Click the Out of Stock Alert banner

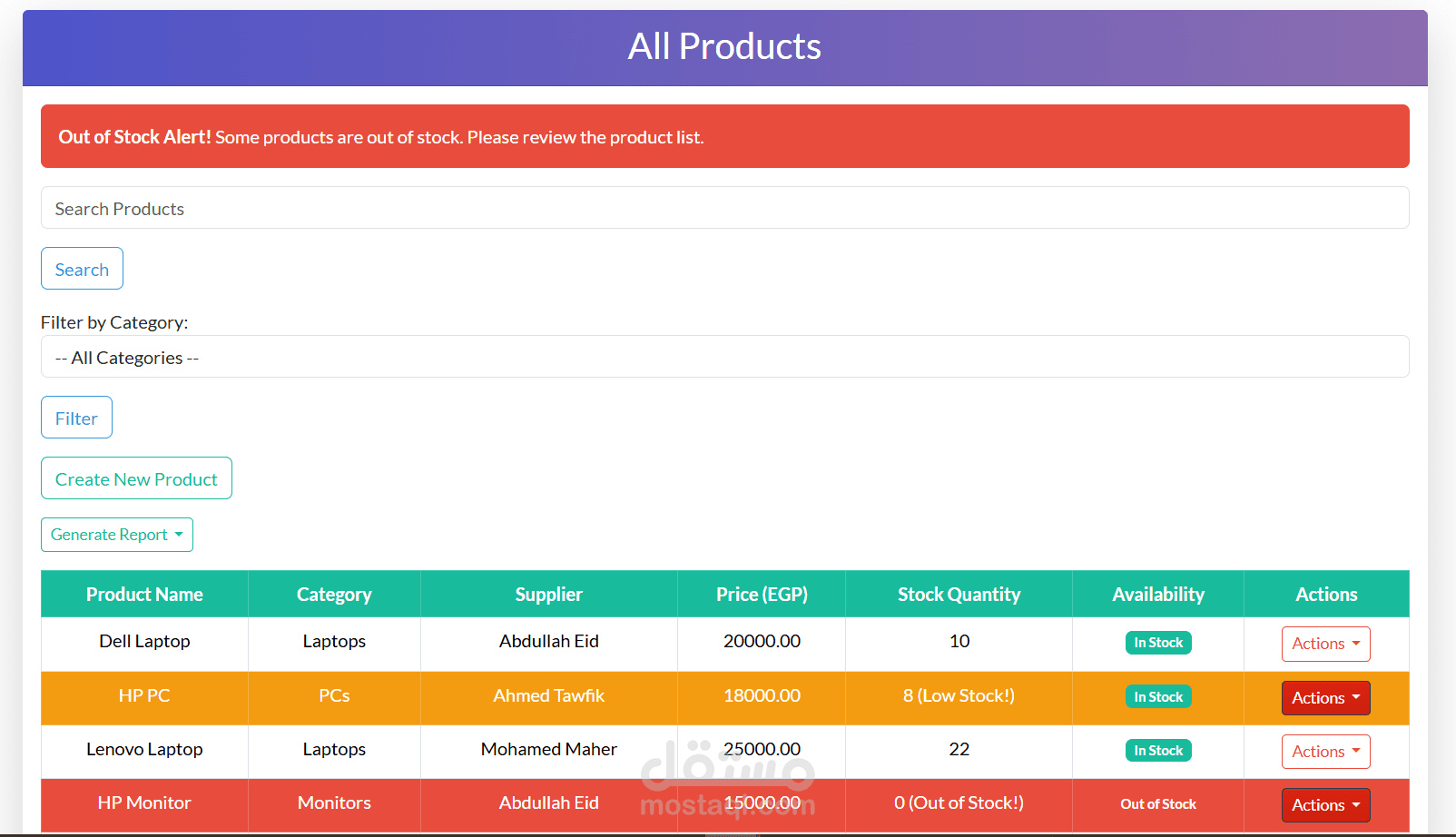click(724, 136)
